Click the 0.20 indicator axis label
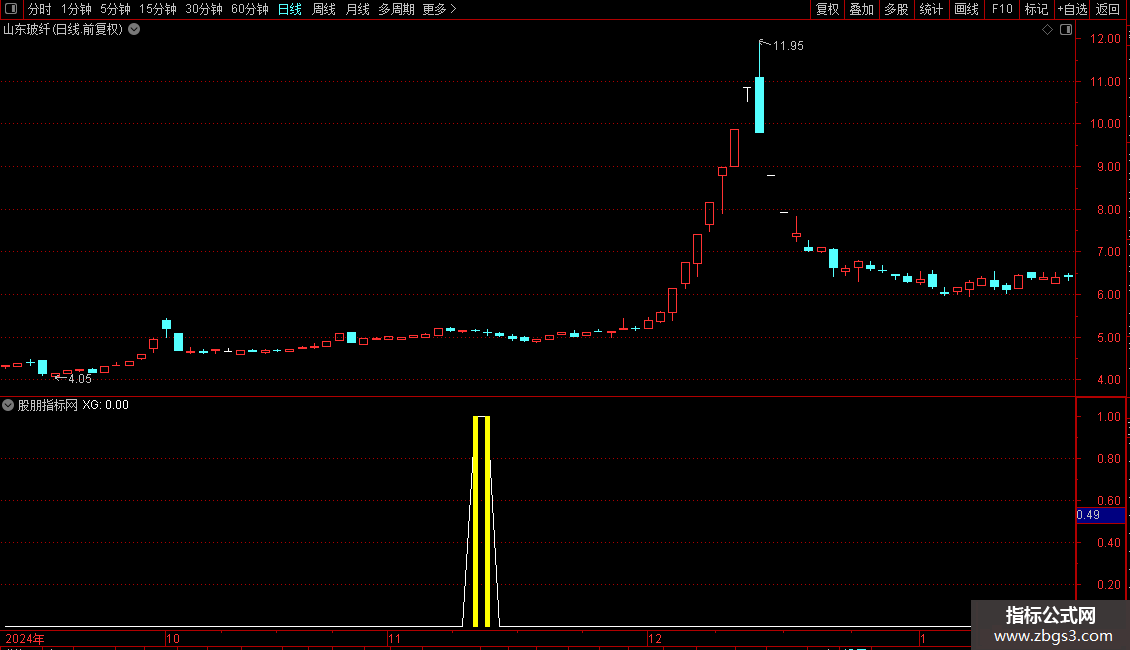The width and height of the screenshot is (1130, 650). click(x=1108, y=584)
